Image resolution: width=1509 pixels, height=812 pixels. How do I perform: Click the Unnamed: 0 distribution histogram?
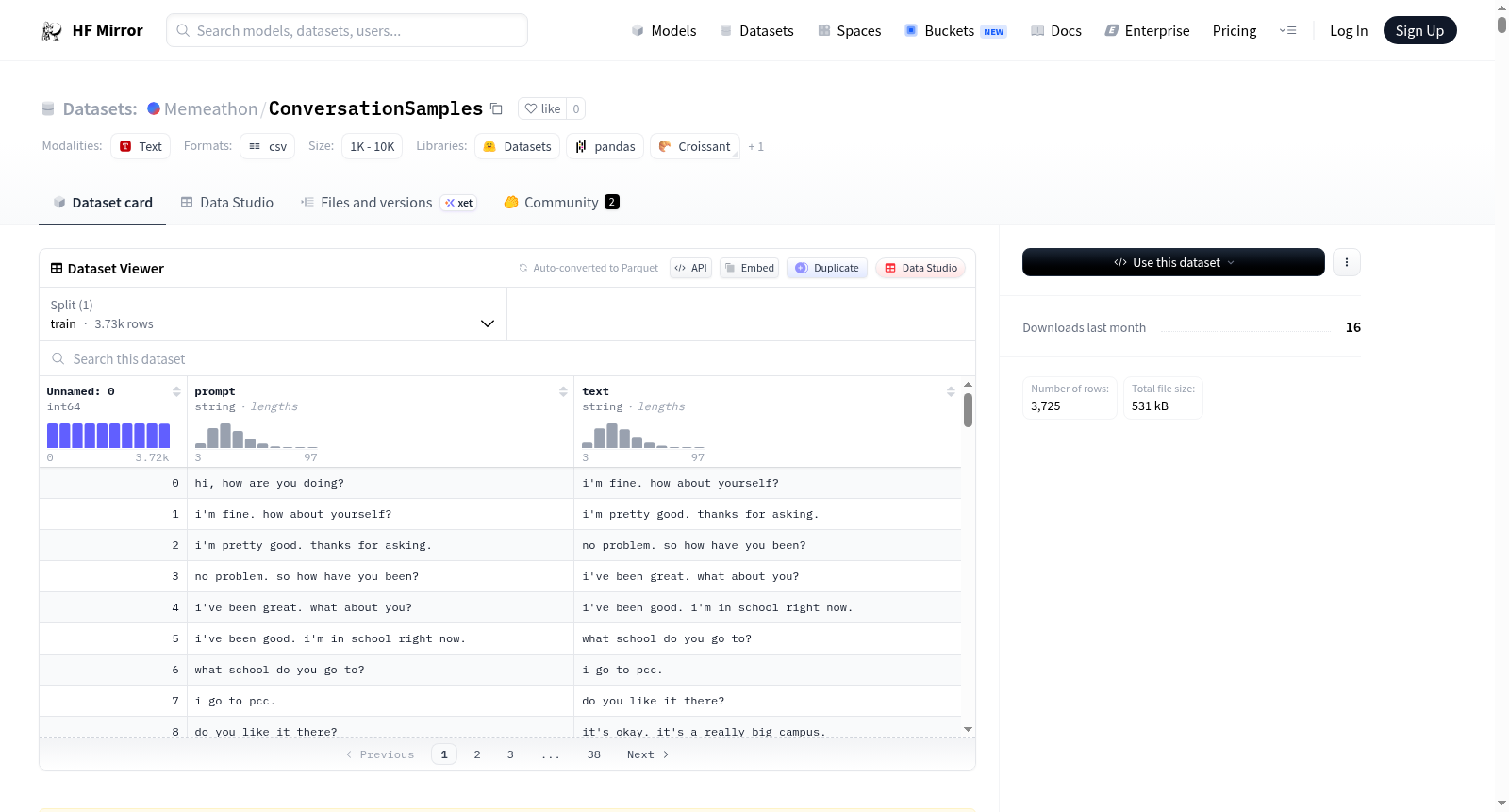click(x=108, y=436)
